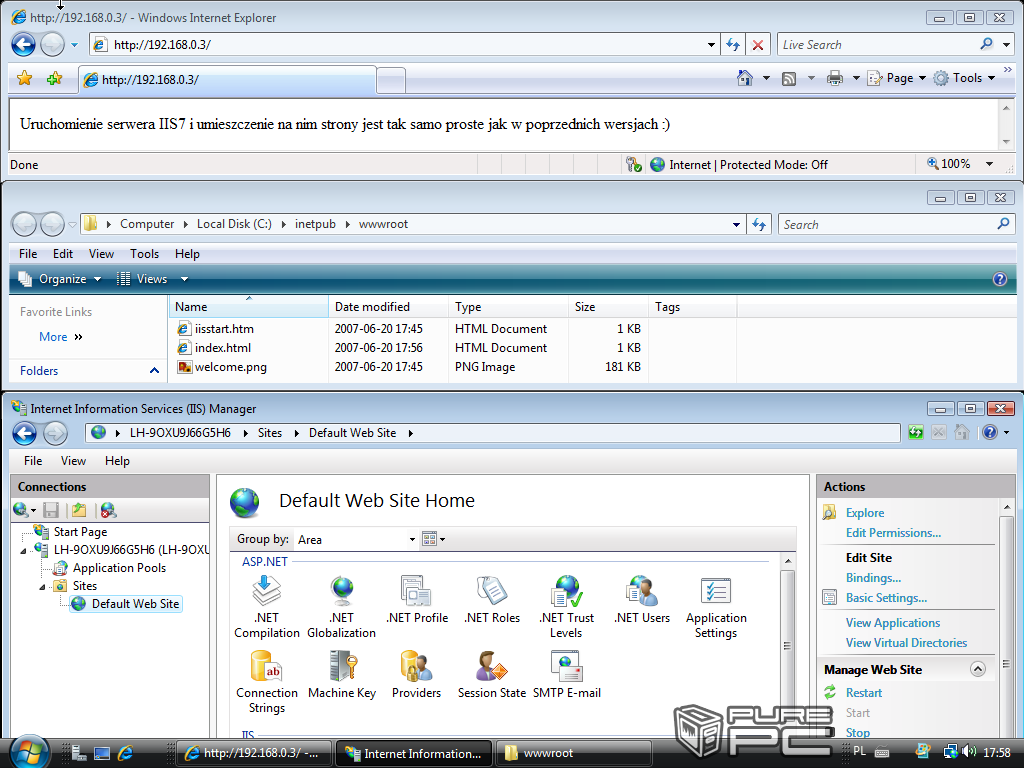
Task: Open the Providers feature
Action: tap(417, 674)
